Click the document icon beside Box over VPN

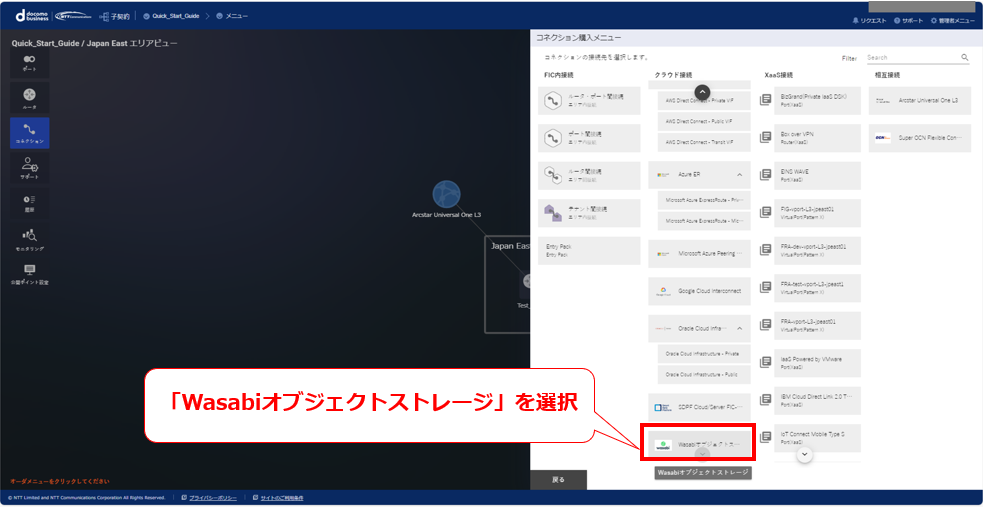click(x=765, y=137)
